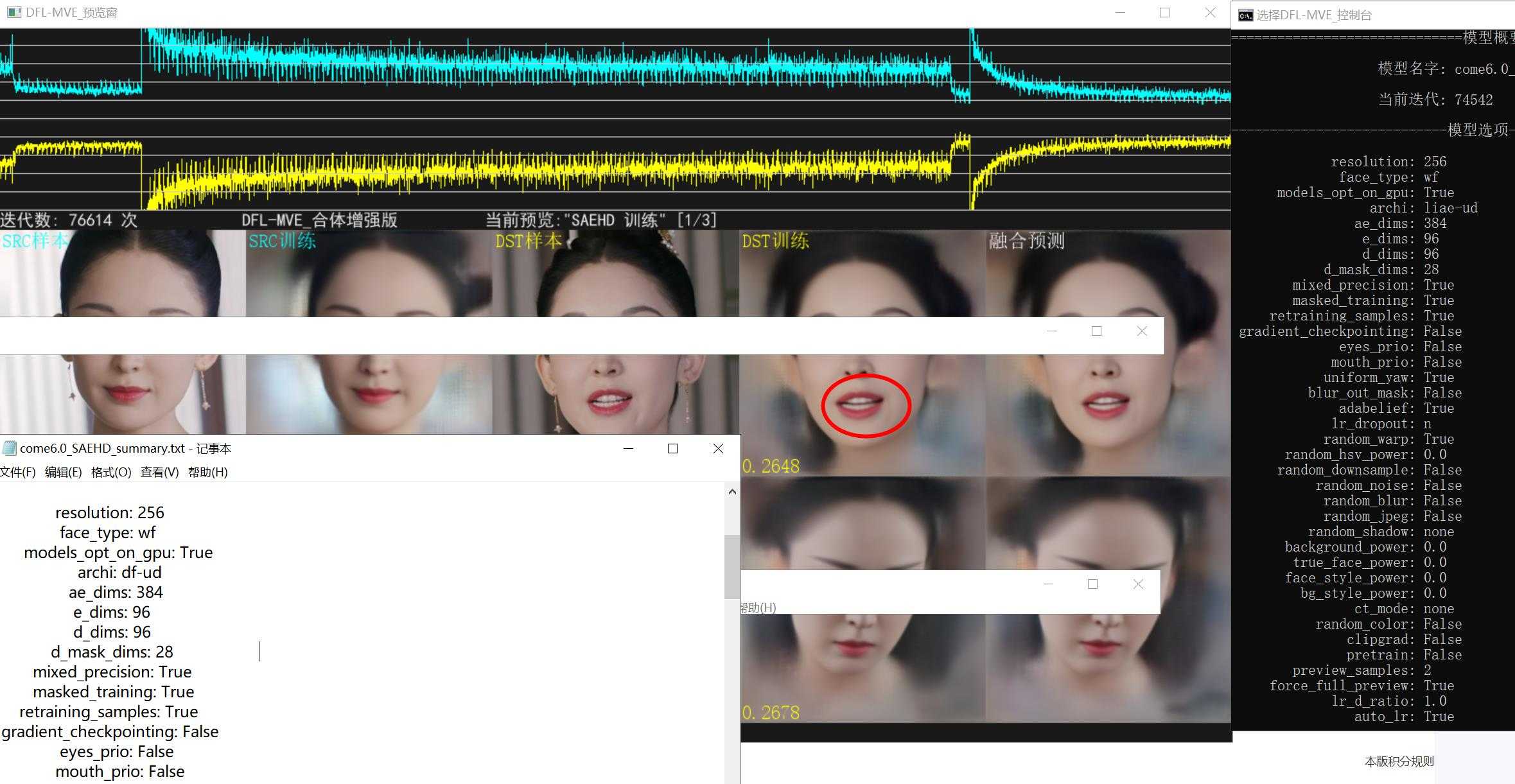
Task: Click the 0.2648 loss value label
Action: click(771, 466)
